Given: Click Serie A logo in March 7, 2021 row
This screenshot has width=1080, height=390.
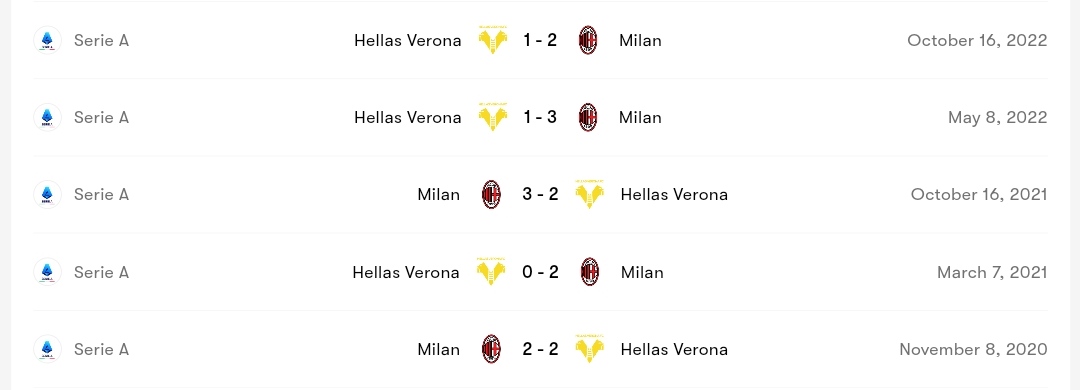Looking at the screenshot, I should 48,271.
